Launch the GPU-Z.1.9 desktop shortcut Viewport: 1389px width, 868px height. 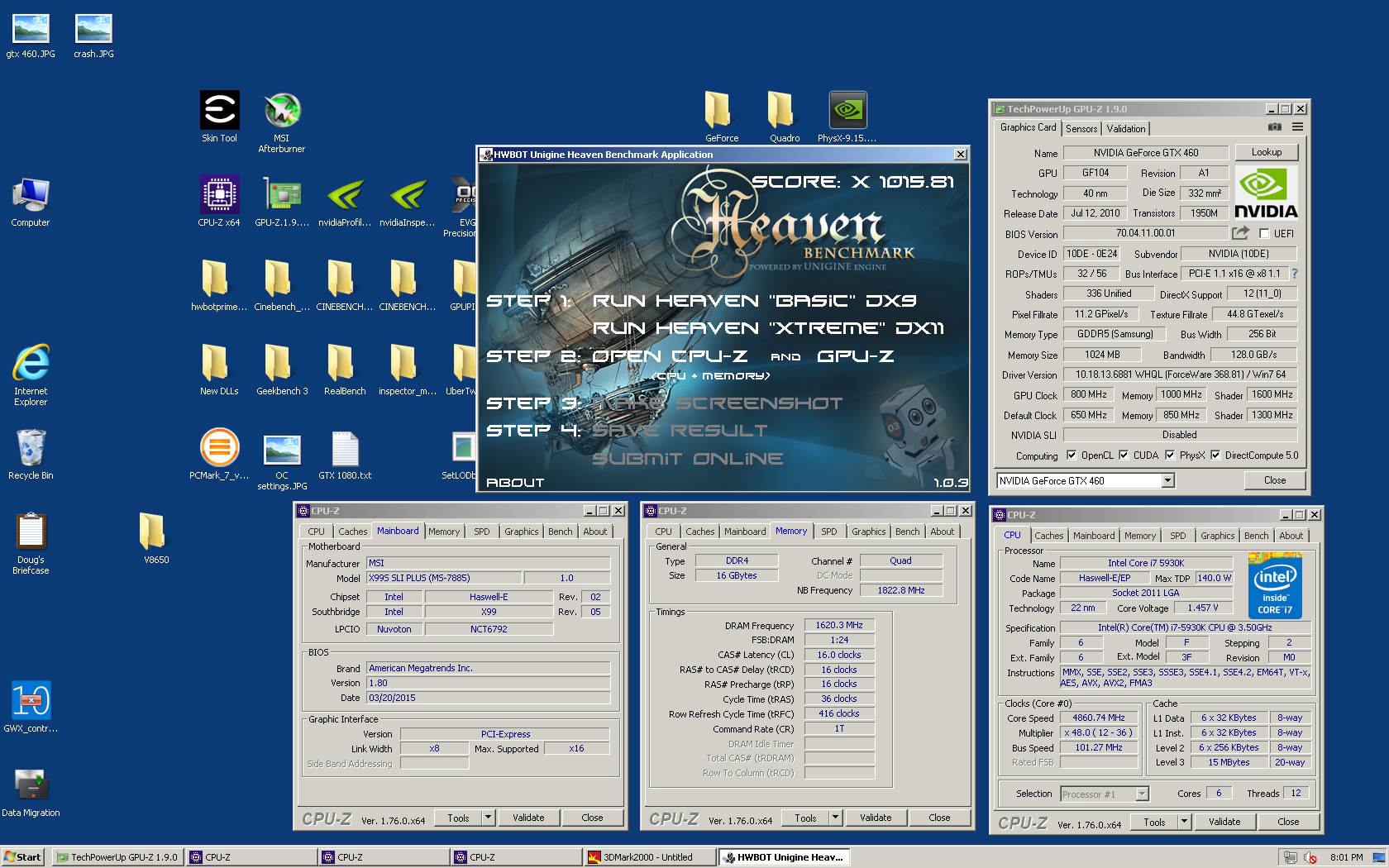282,201
